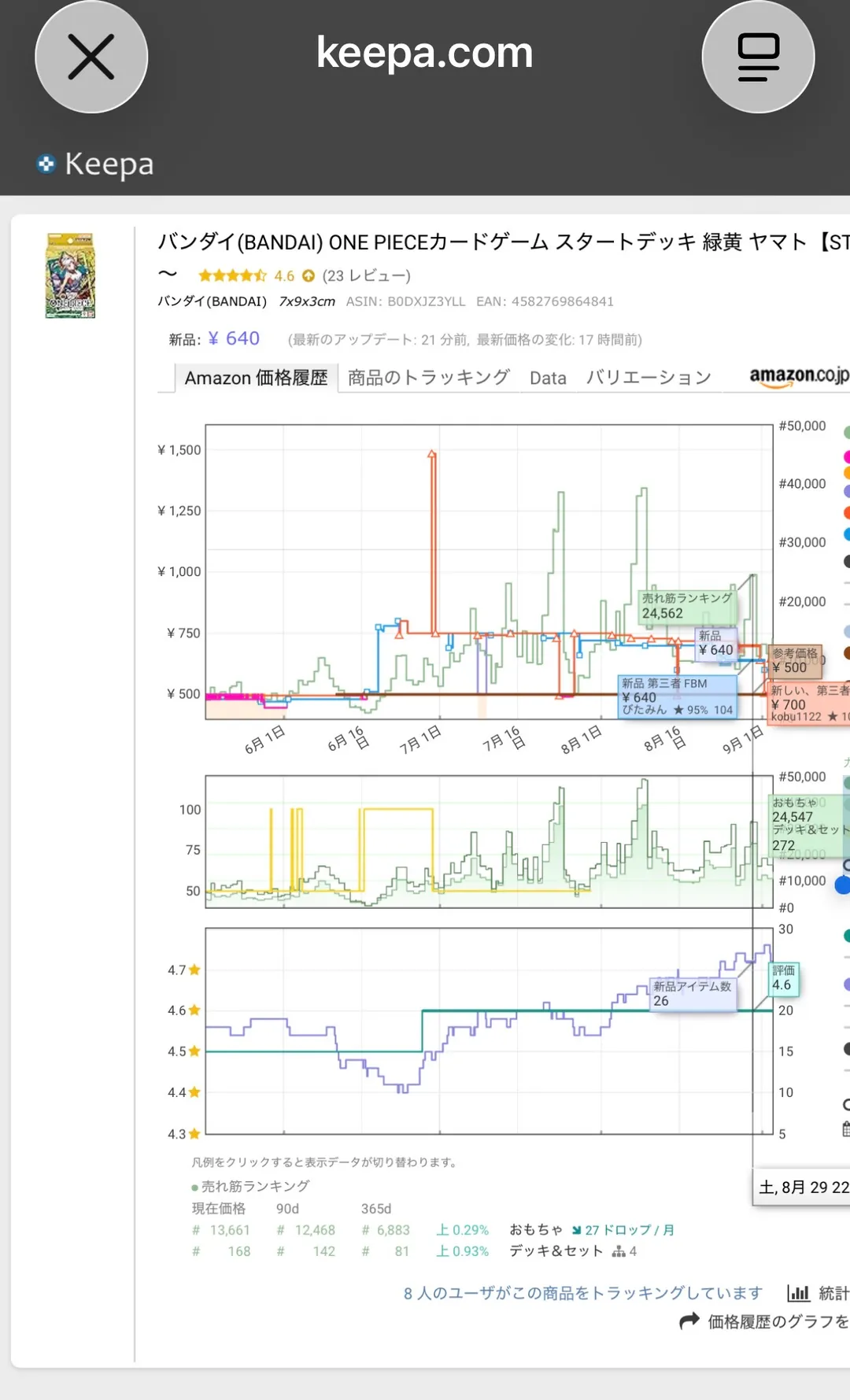The width and height of the screenshot is (850, 1400).
Task: Click the 90d rank value 12,468
Action: (x=315, y=1230)
